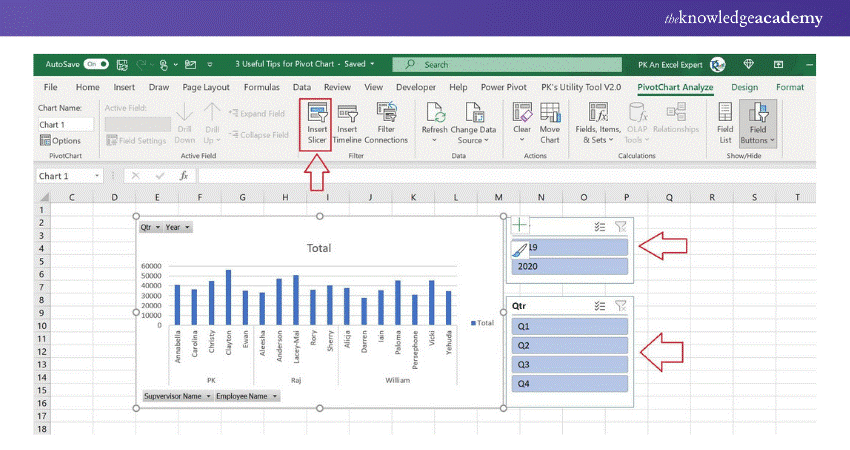Screen dimensions: 850x450
Task: Click the Chart Name input field
Action: coord(66,124)
